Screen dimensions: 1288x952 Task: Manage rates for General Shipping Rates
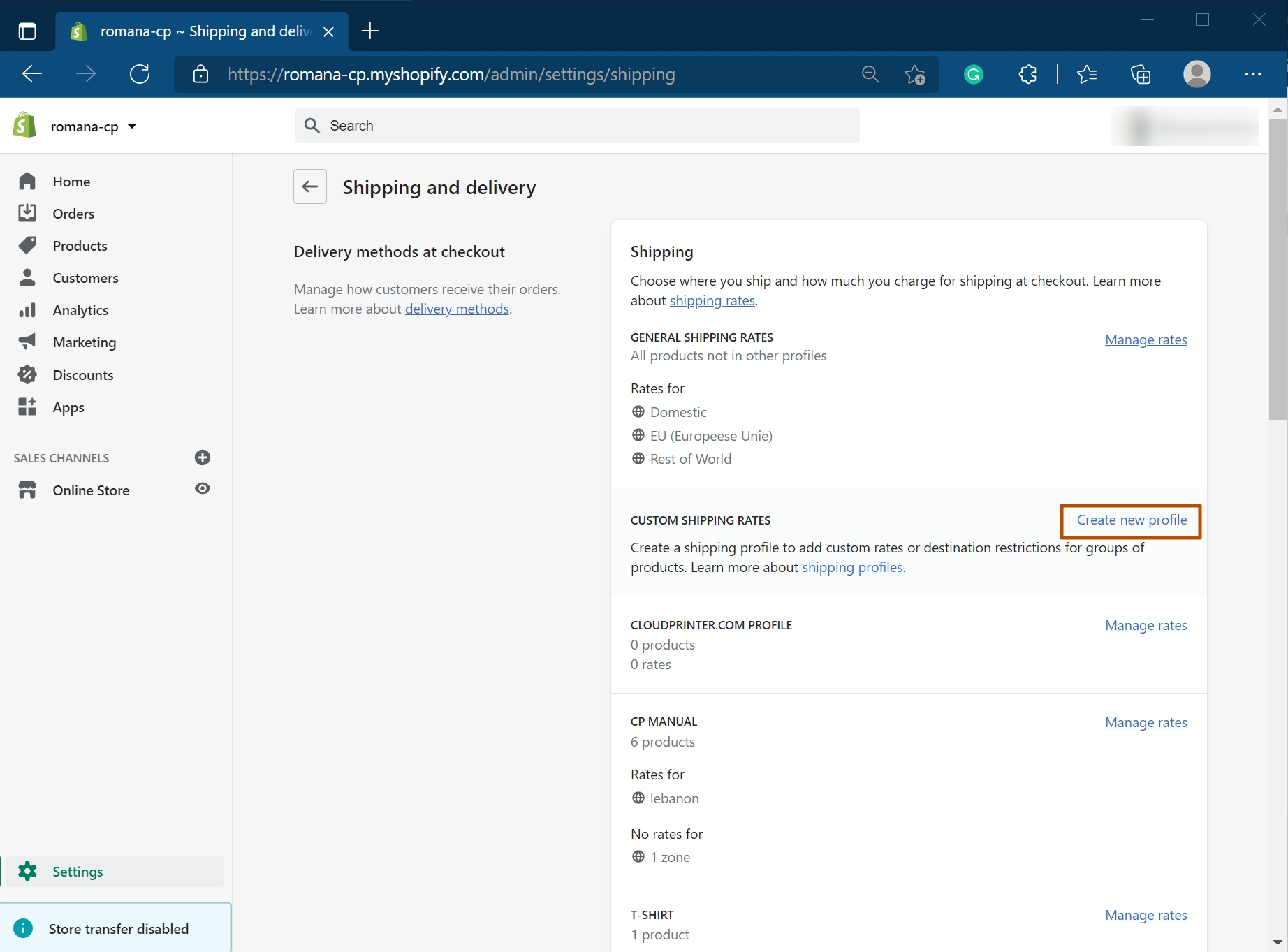[x=1146, y=339]
